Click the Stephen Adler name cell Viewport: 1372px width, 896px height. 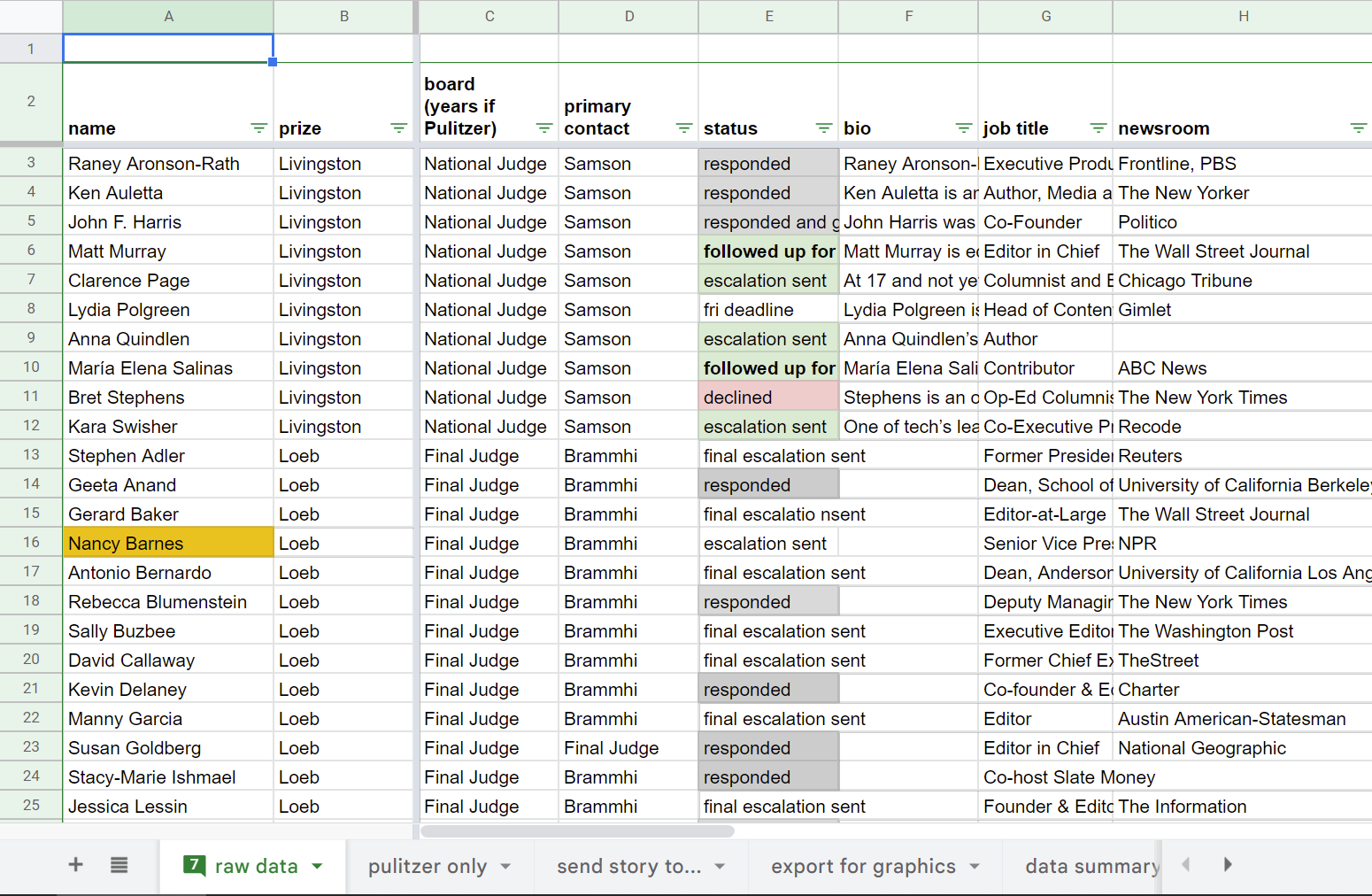[168, 455]
